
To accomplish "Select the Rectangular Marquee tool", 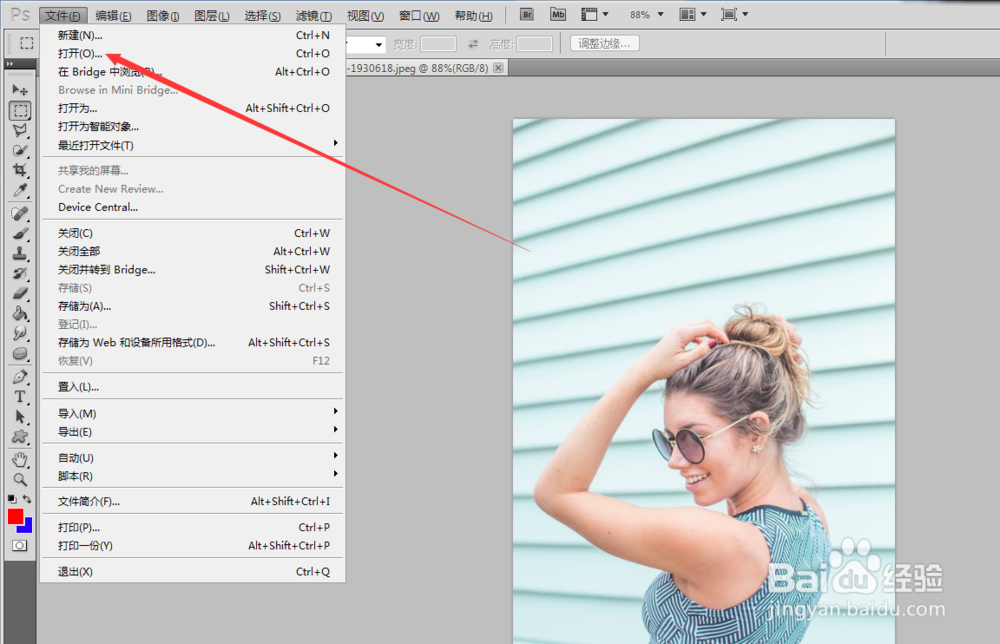I will 20,110.
